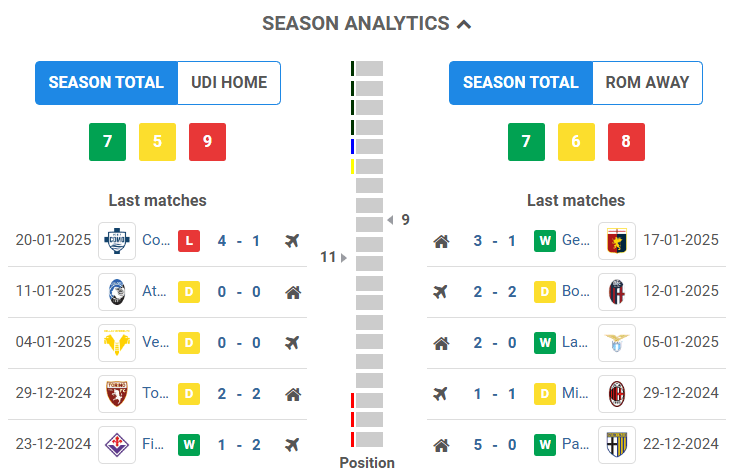Click the AC Milan club crest
The image size is (742, 471).
coord(616,394)
